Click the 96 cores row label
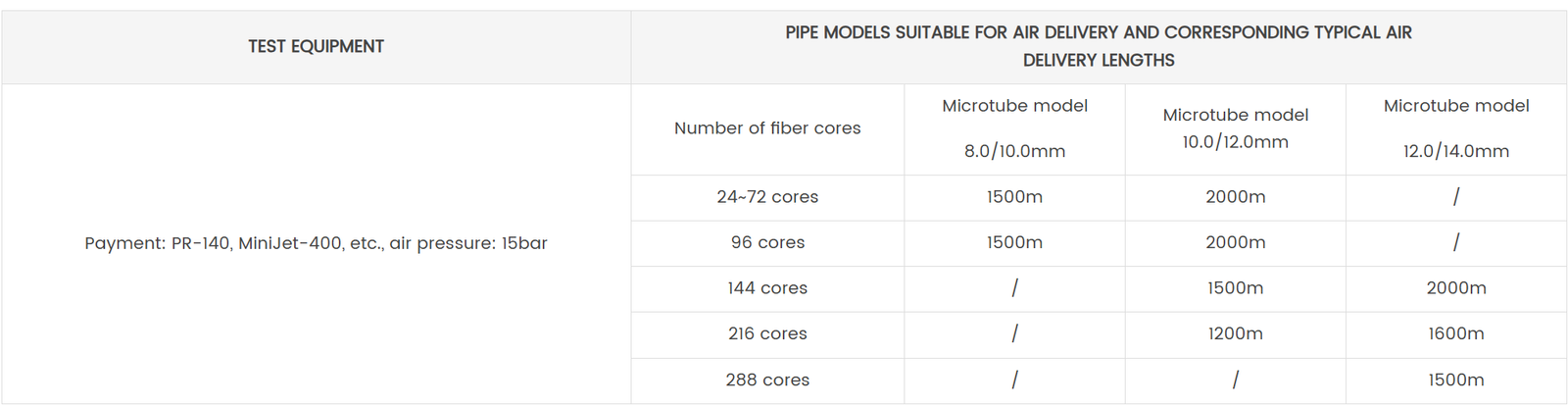Screen dimensions: 1568x406 pyautogui.click(x=767, y=242)
